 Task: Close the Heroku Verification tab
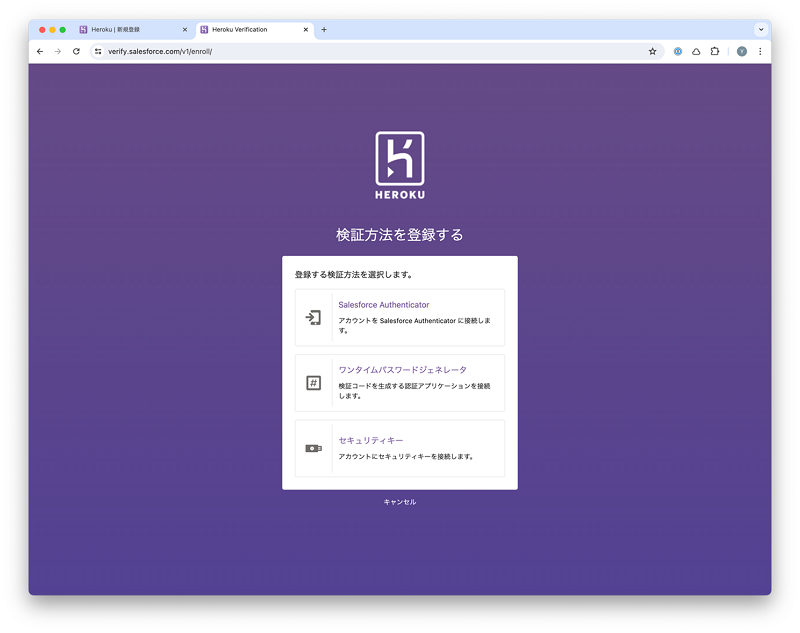pyautogui.click(x=306, y=30)
